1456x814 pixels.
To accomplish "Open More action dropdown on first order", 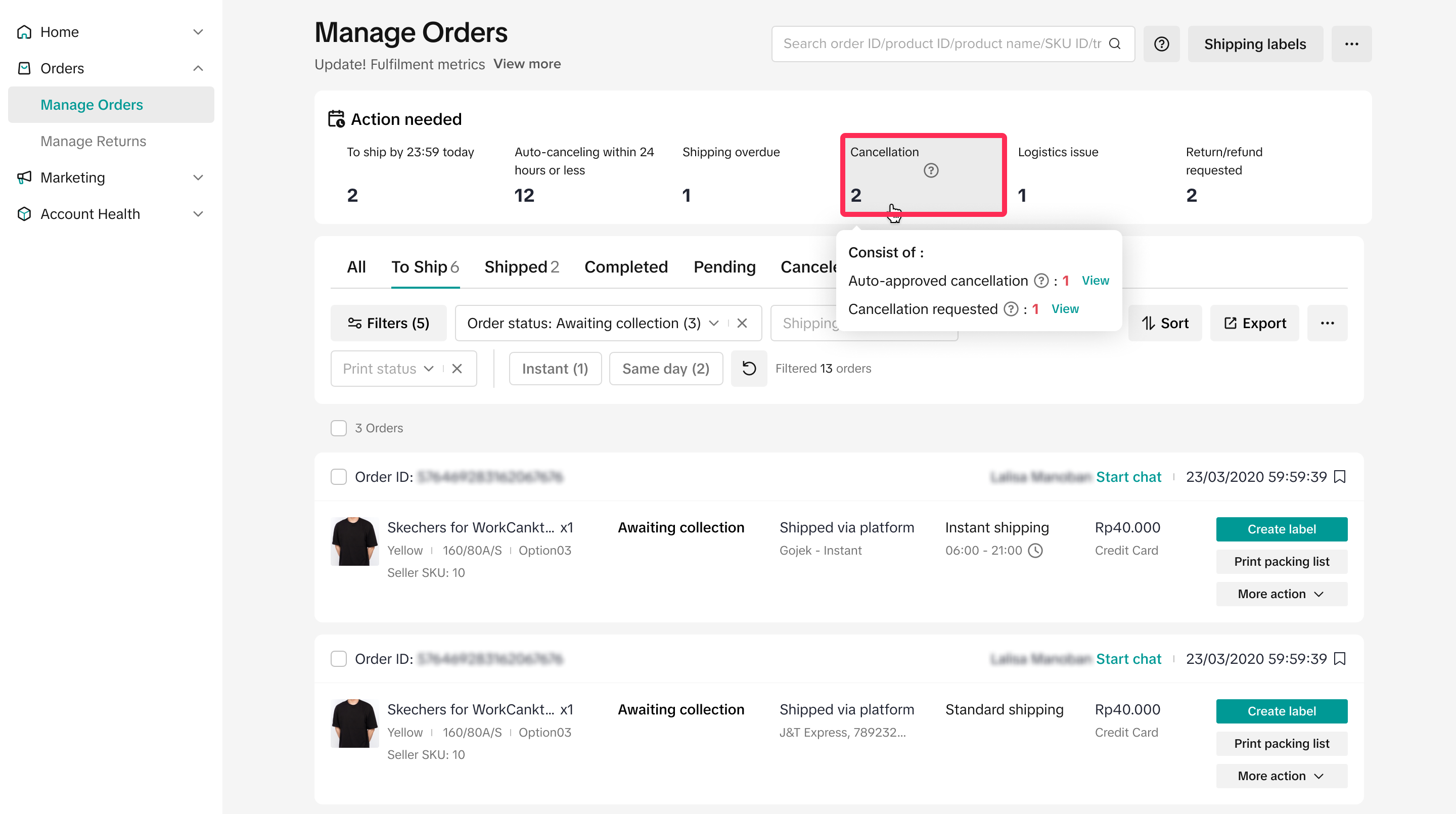I will [1282, 594].
